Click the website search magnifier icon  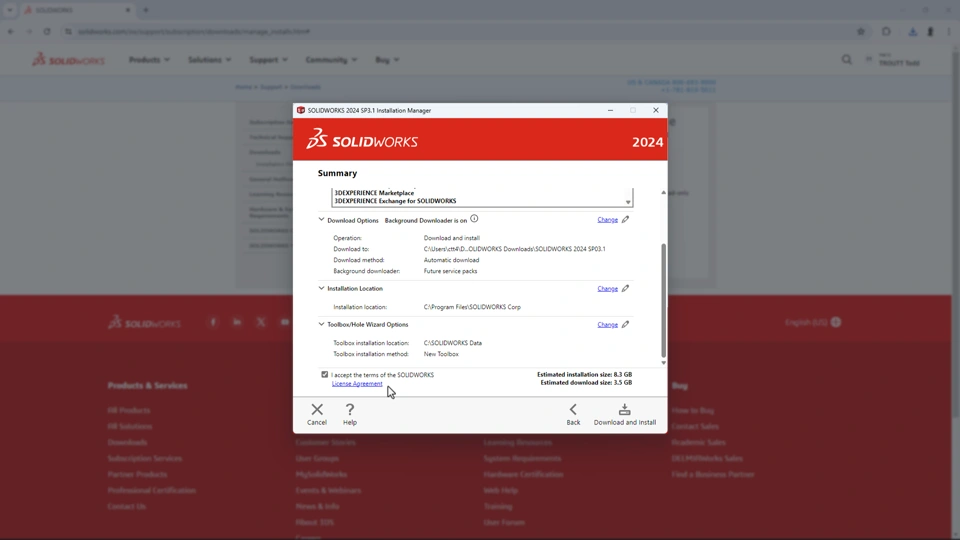click(847, 59)
